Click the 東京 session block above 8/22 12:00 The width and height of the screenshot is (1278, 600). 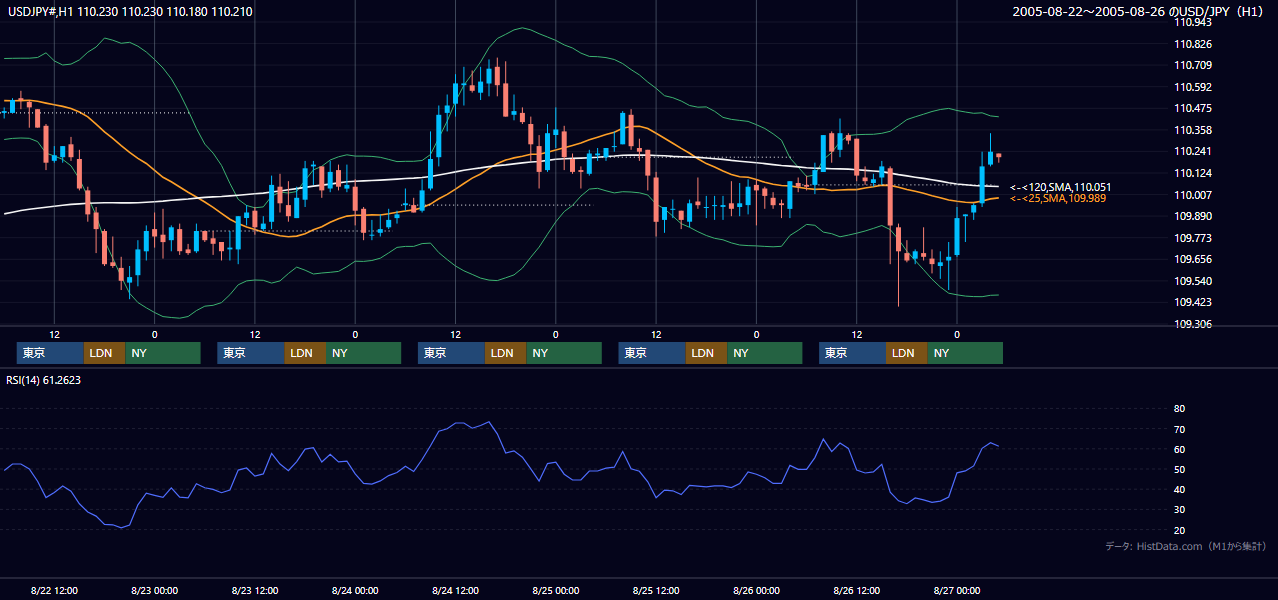tap(50, 353)
